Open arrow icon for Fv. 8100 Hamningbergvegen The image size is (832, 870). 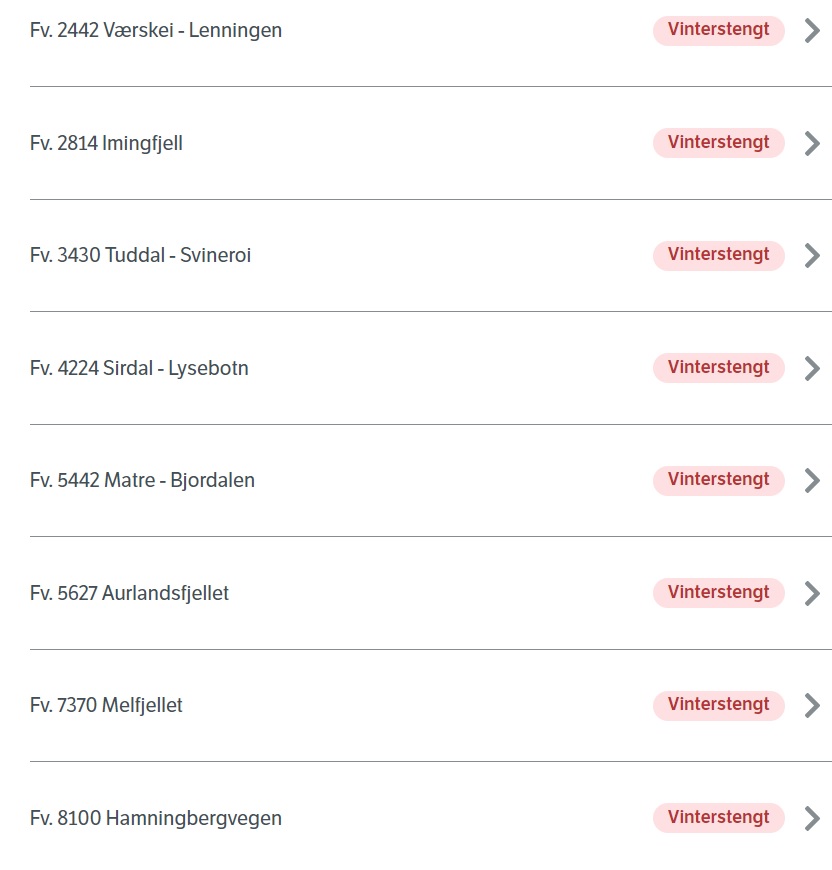point(812,818)
